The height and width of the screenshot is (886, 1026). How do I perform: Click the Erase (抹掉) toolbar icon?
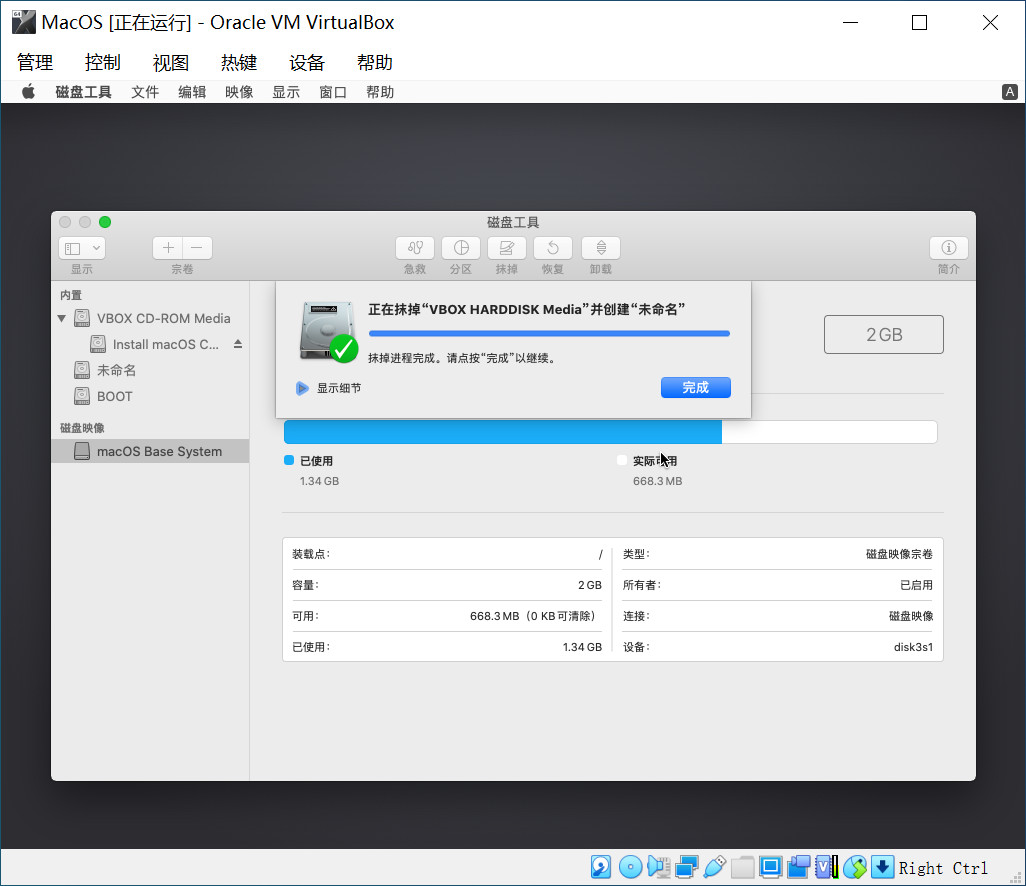506,248
